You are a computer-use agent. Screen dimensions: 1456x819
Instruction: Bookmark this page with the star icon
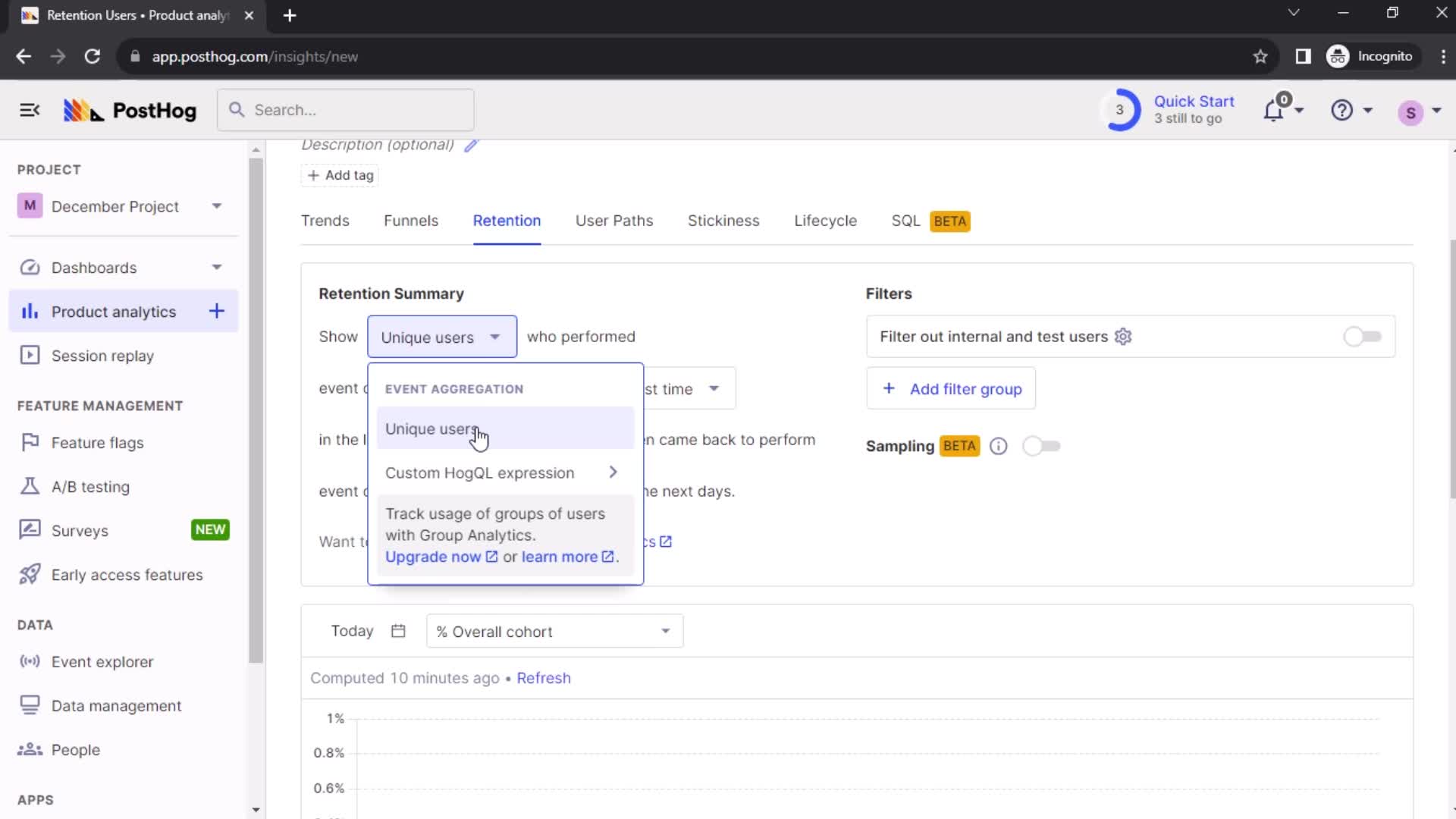click(x=1260, y=57)
